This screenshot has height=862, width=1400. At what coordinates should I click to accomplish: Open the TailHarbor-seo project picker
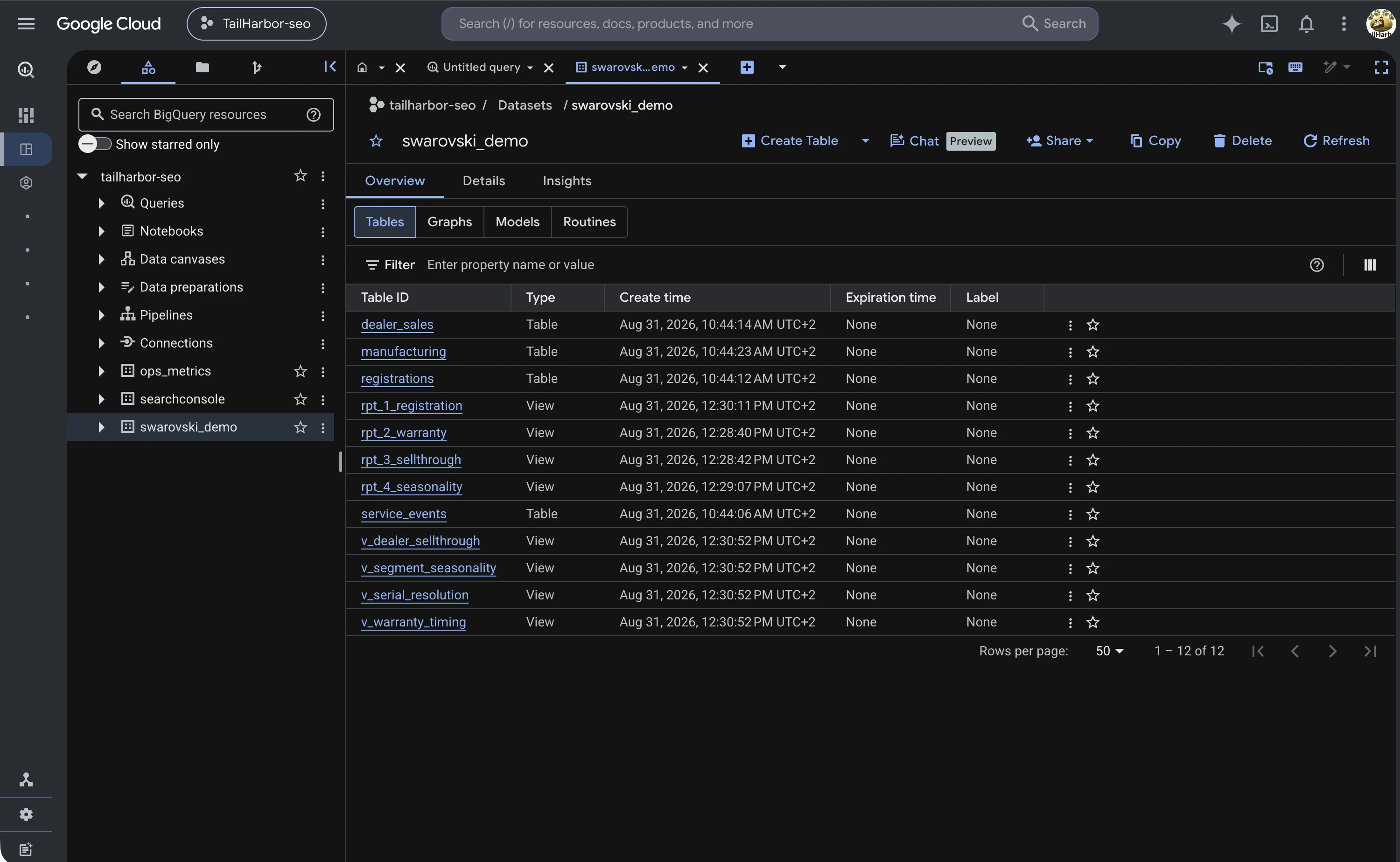pyautogui.click(x=256, y=23)
